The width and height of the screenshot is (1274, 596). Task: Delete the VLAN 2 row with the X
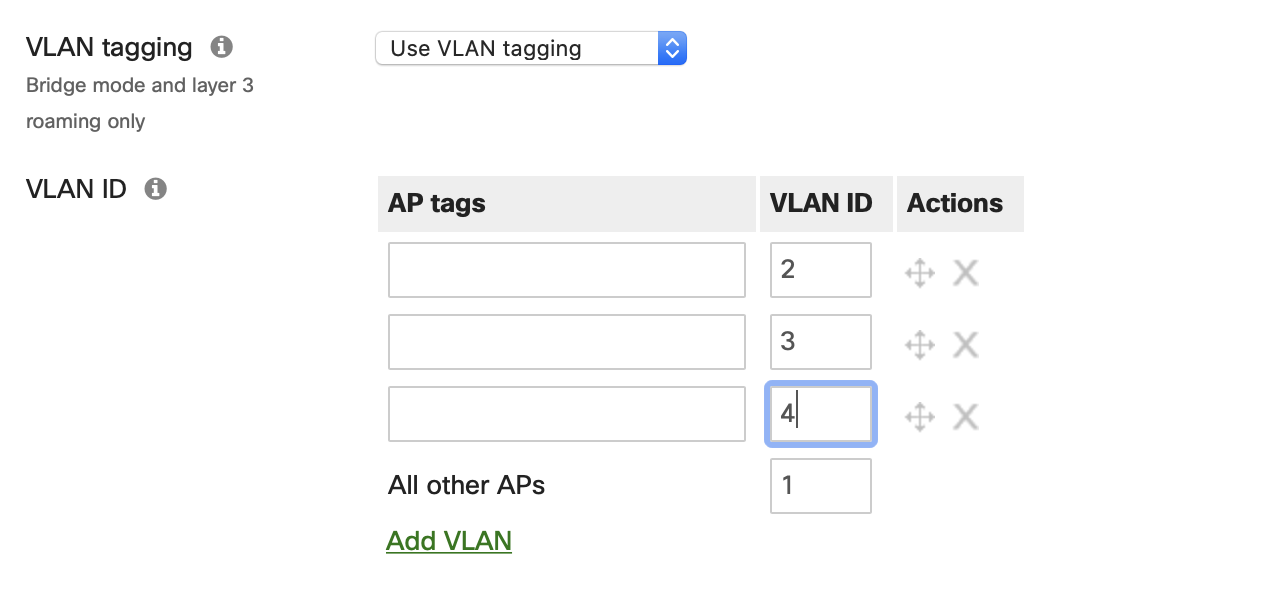[x=964, y=272]
